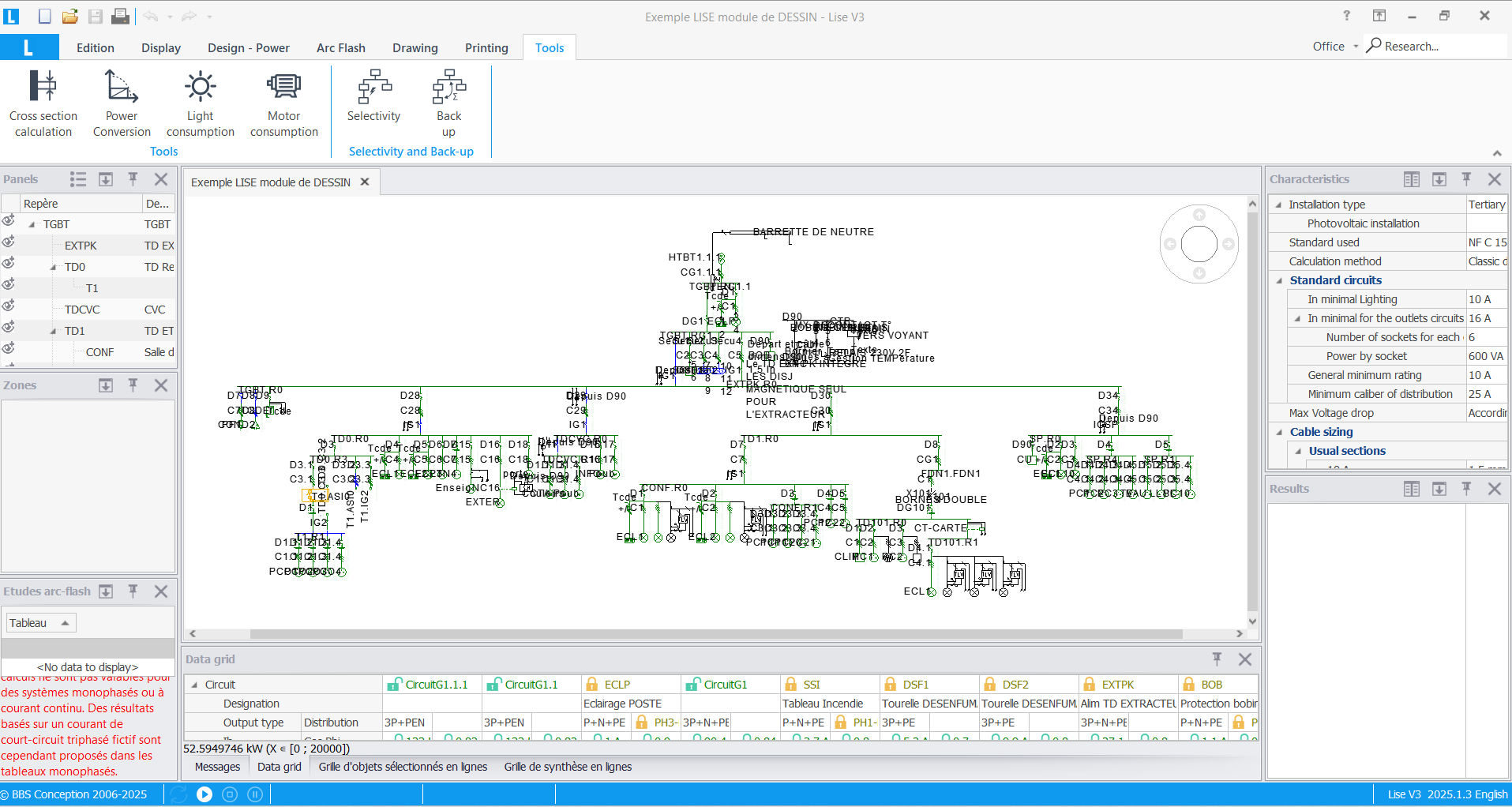Pin the Characteristics panel
Viewport: 1512px width, 807px height.
coord(1466,179)
